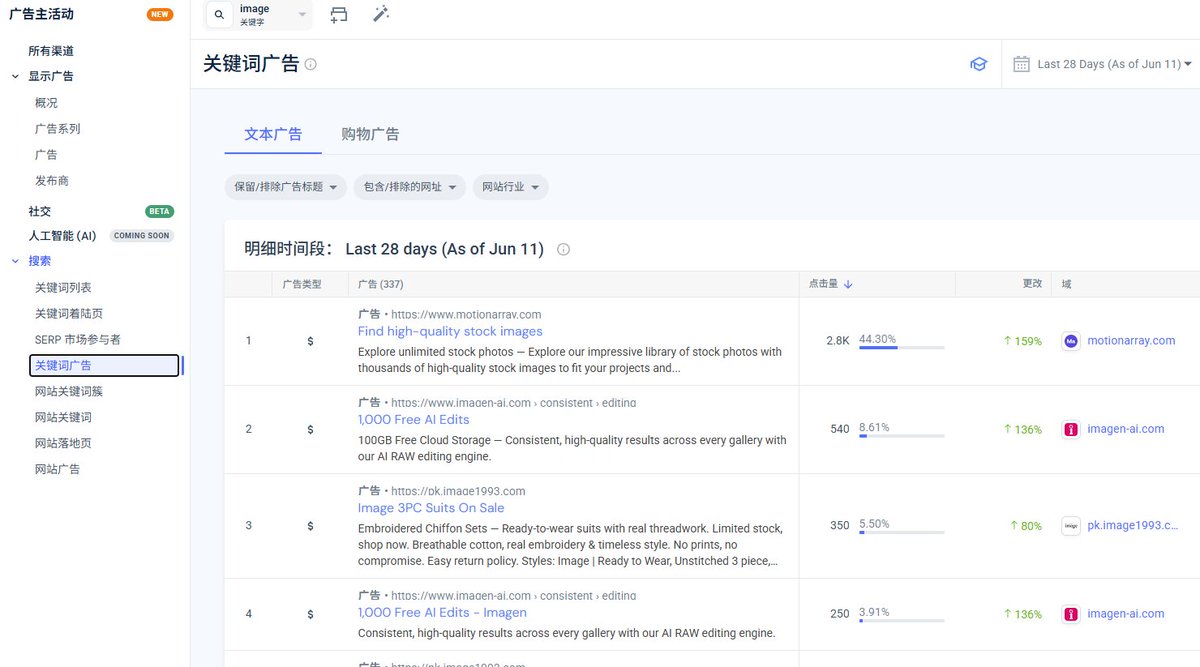Open 网站关键词簇 in the sidebar
Viewport: 1200px width, 667px height.
pyautogui.click(x=69, y=392)
